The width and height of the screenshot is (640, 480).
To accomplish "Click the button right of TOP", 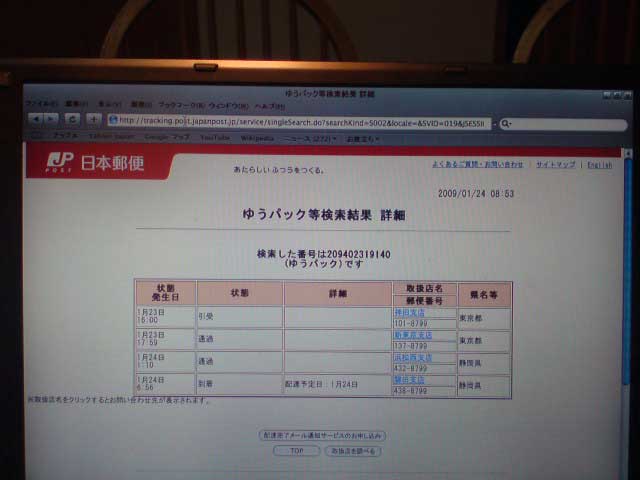I will click(x=353, y=451).
